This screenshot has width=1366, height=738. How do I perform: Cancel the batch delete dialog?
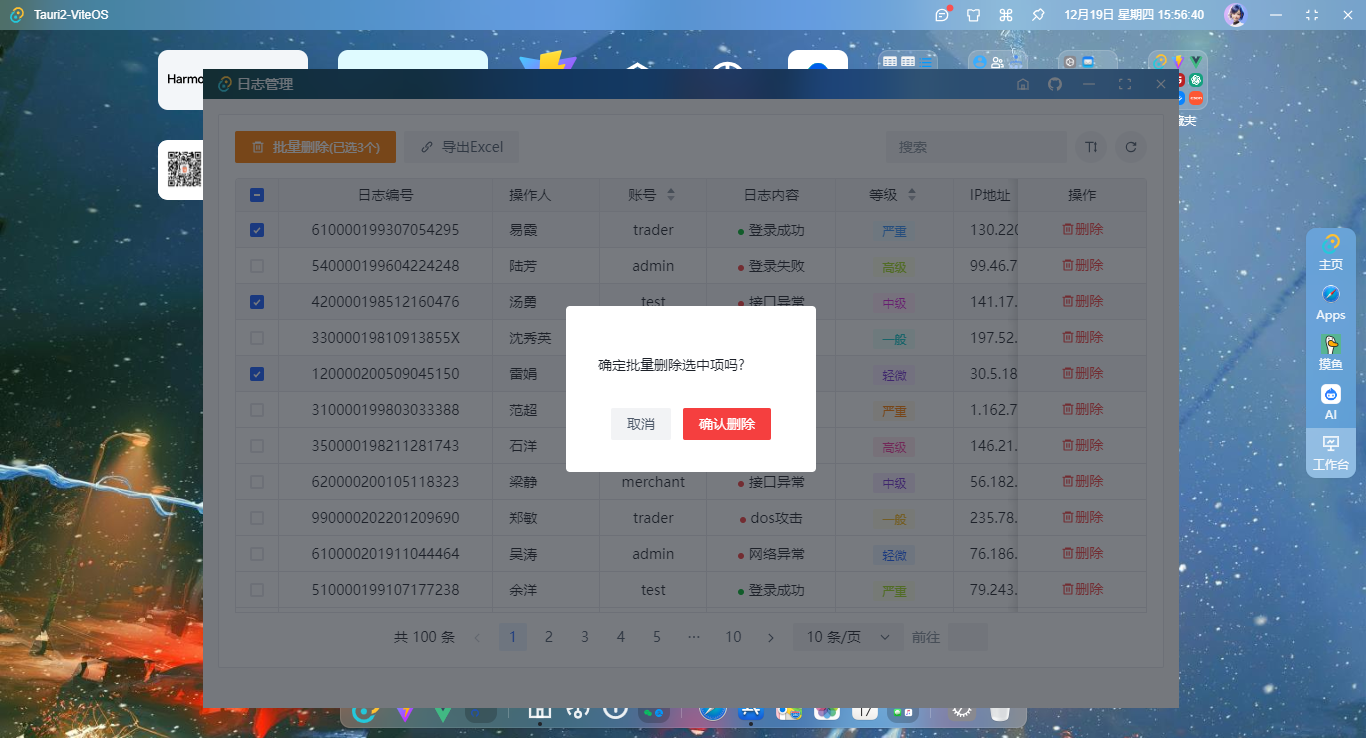point(641,423)
